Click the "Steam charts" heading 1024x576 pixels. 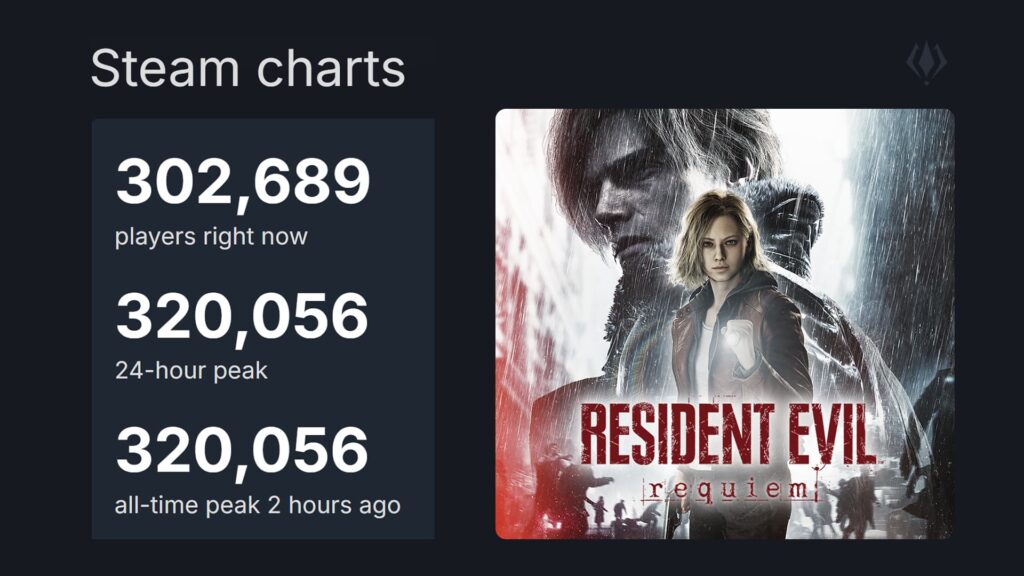pyautogui.click(x=248, y=69)
